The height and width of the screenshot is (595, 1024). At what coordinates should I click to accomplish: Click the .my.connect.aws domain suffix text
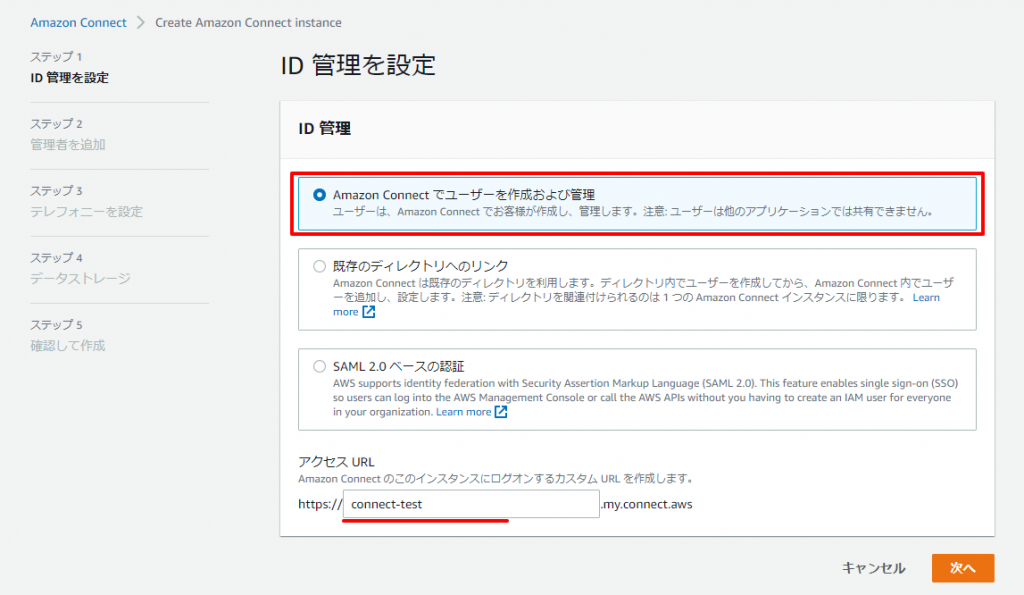[647, 504]
